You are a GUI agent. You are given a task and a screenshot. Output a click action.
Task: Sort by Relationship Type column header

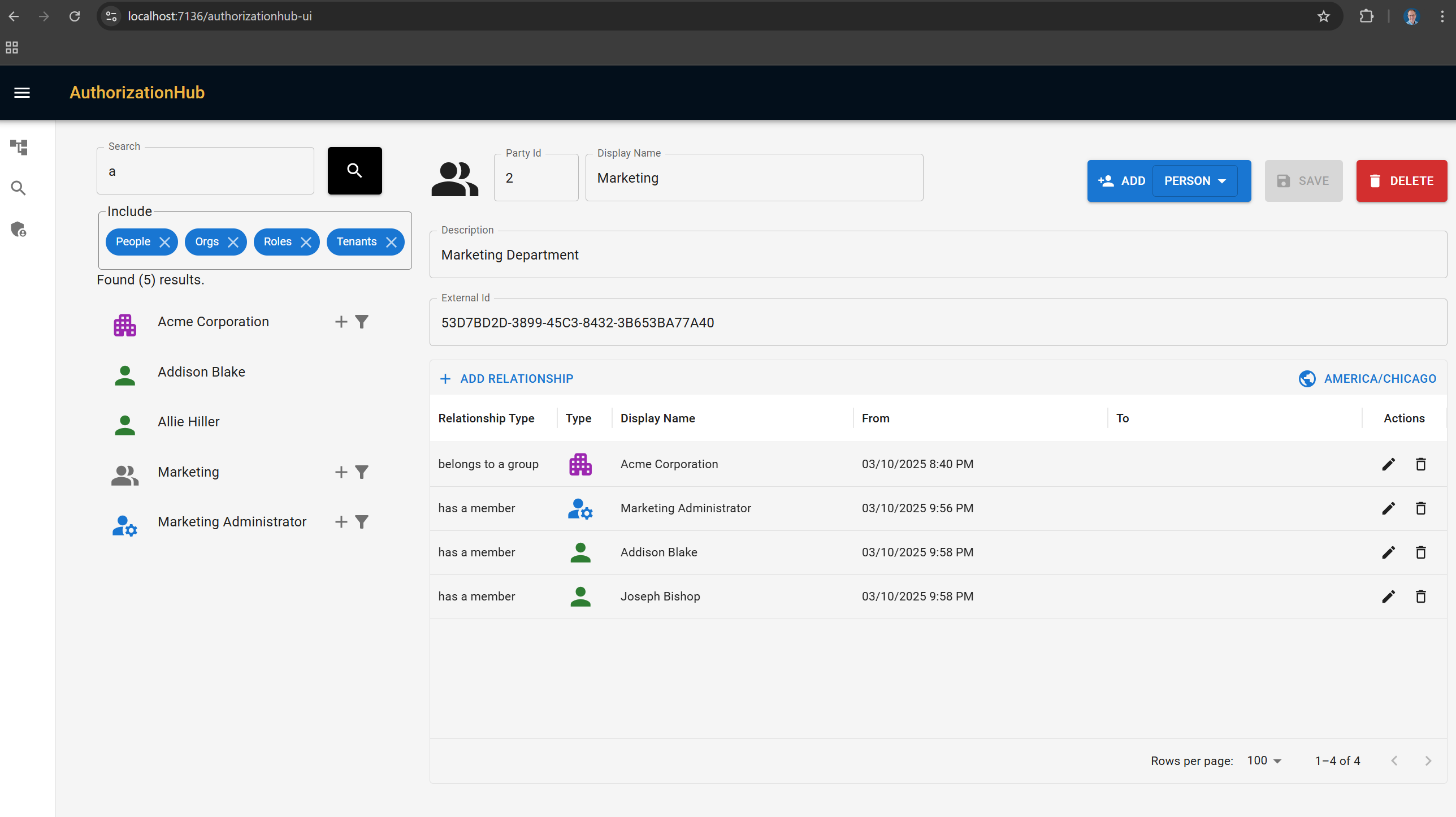pyautogui.click(x=486, y=418)
